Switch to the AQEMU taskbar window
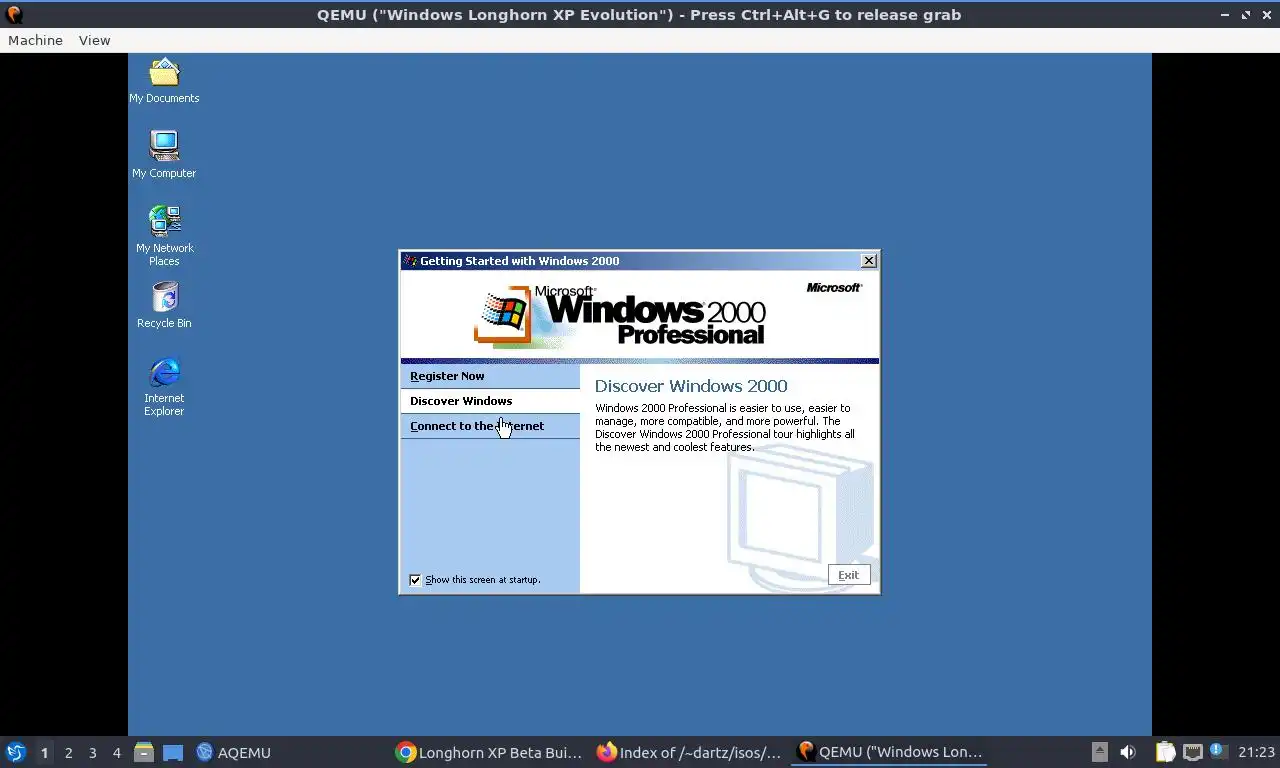The image size is (1280, 768). pos(233,752)
